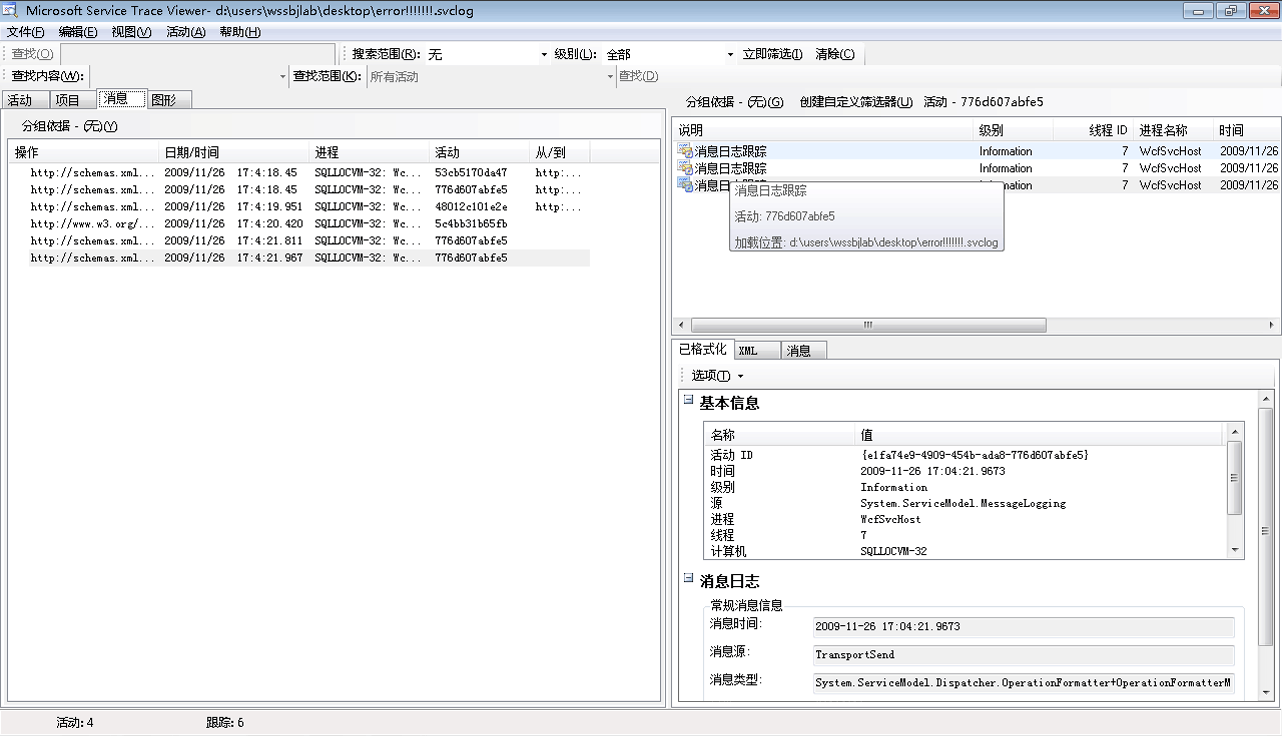Sort by the 进程 column header
The image size is (1282, 736).
click(x=369, y=152)
